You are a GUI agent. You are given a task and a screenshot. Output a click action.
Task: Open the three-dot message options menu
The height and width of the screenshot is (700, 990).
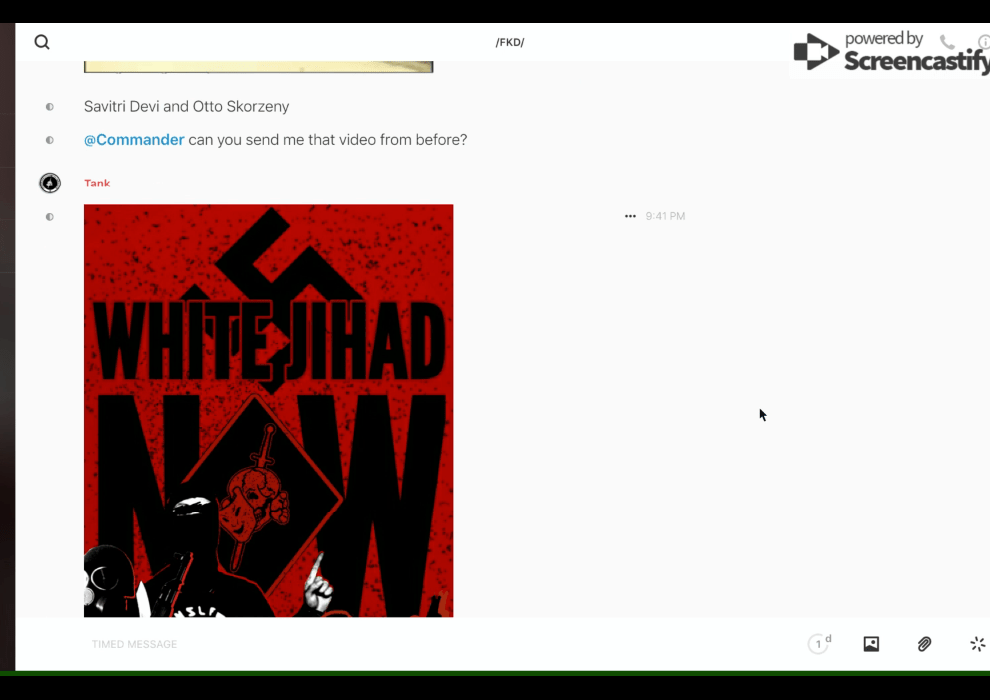coord(630,216)
